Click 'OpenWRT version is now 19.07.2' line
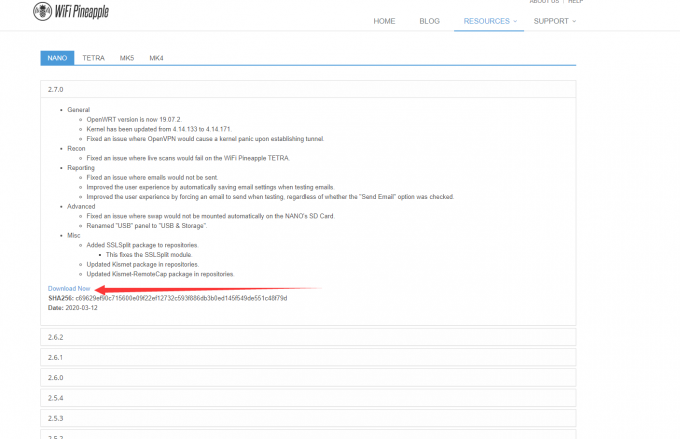Image resolution: width=680 pixels, height=439 pixels. point(134,120)
